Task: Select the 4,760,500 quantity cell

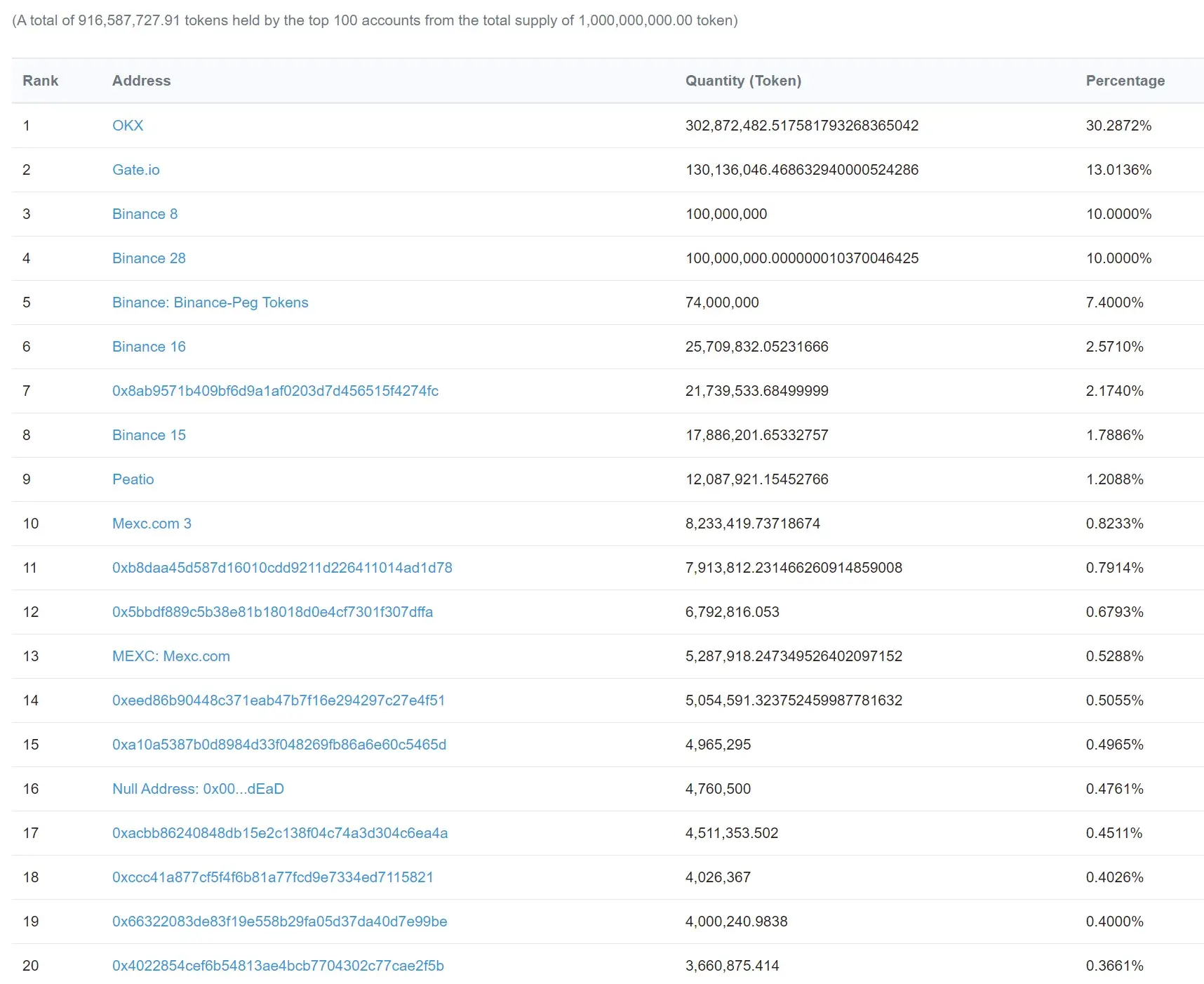Action: pos(718,789)
